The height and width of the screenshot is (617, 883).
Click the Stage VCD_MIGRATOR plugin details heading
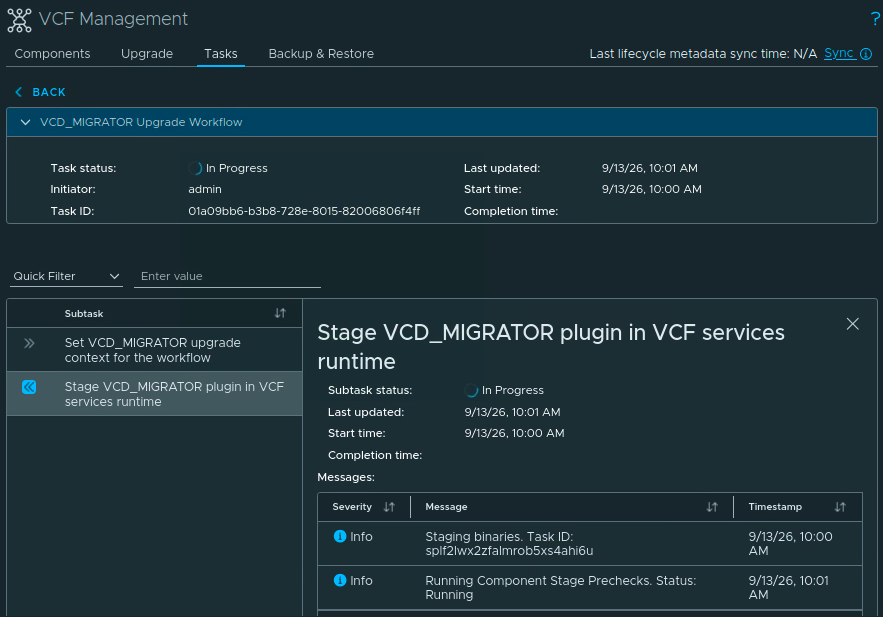tap(551, 347)
